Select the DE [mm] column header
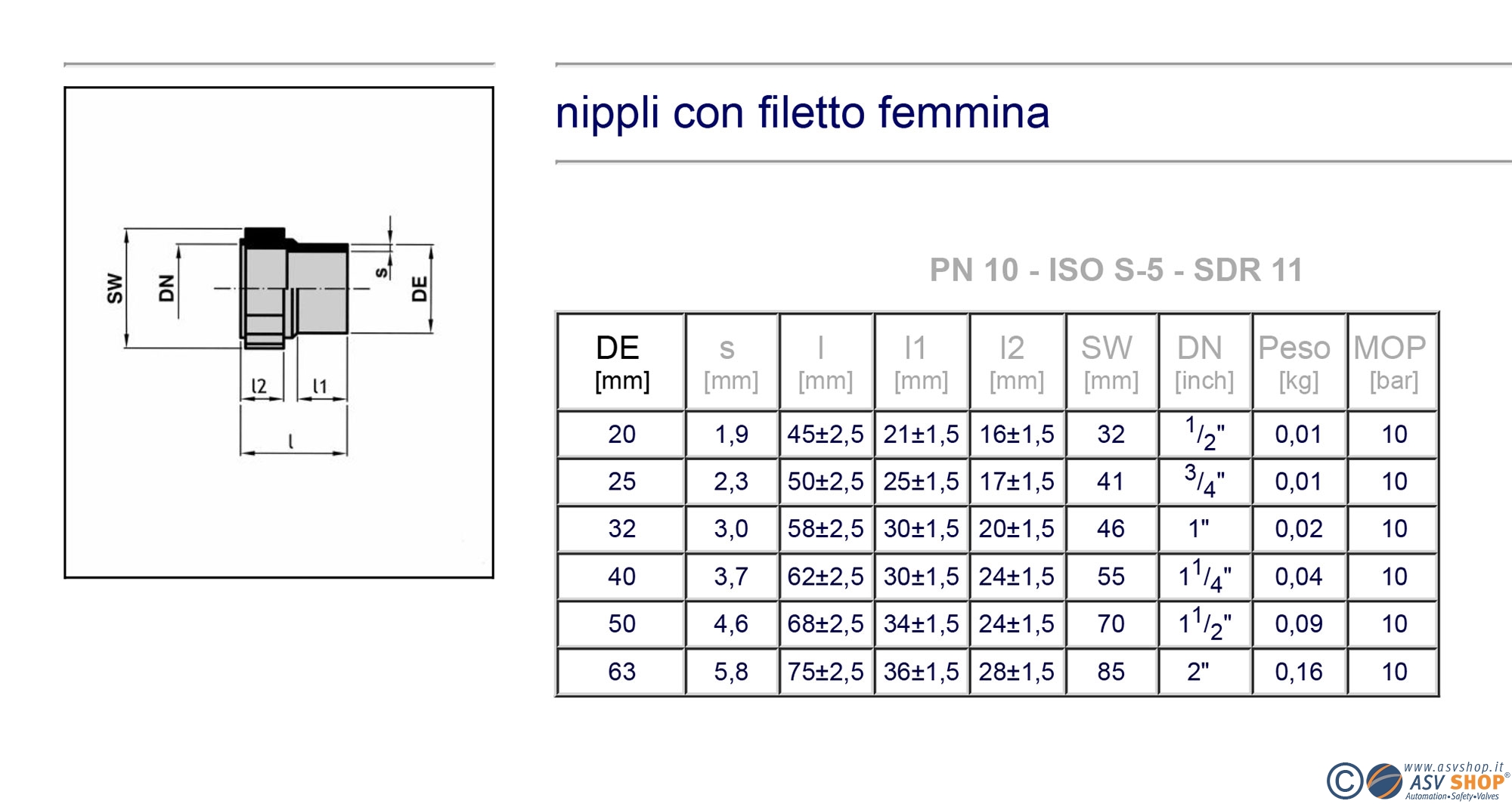Image resolution: width=1512 pixels, height=804 pixels. (x=621, y=362)
